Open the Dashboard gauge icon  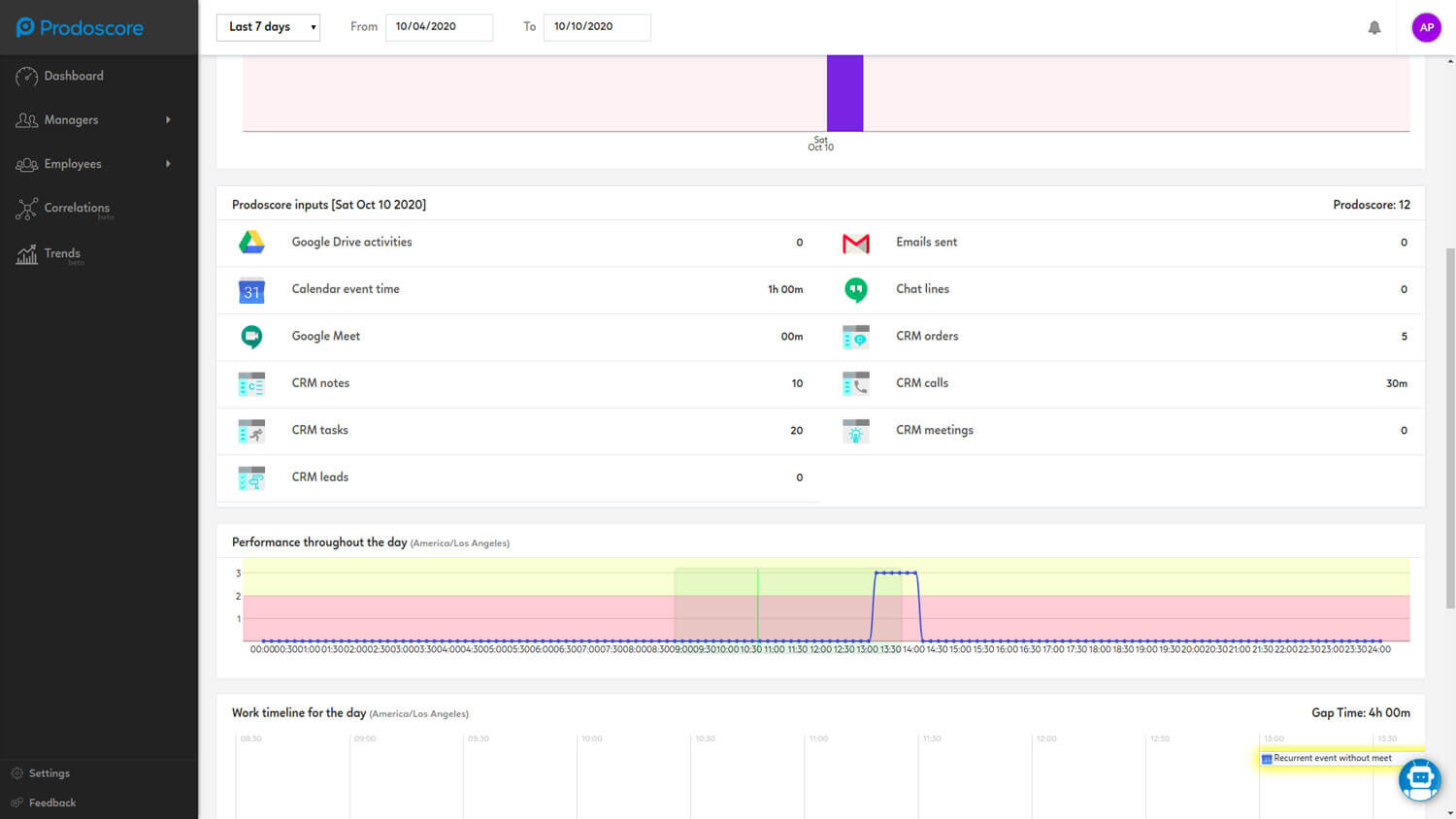click(x=26, y=76)
